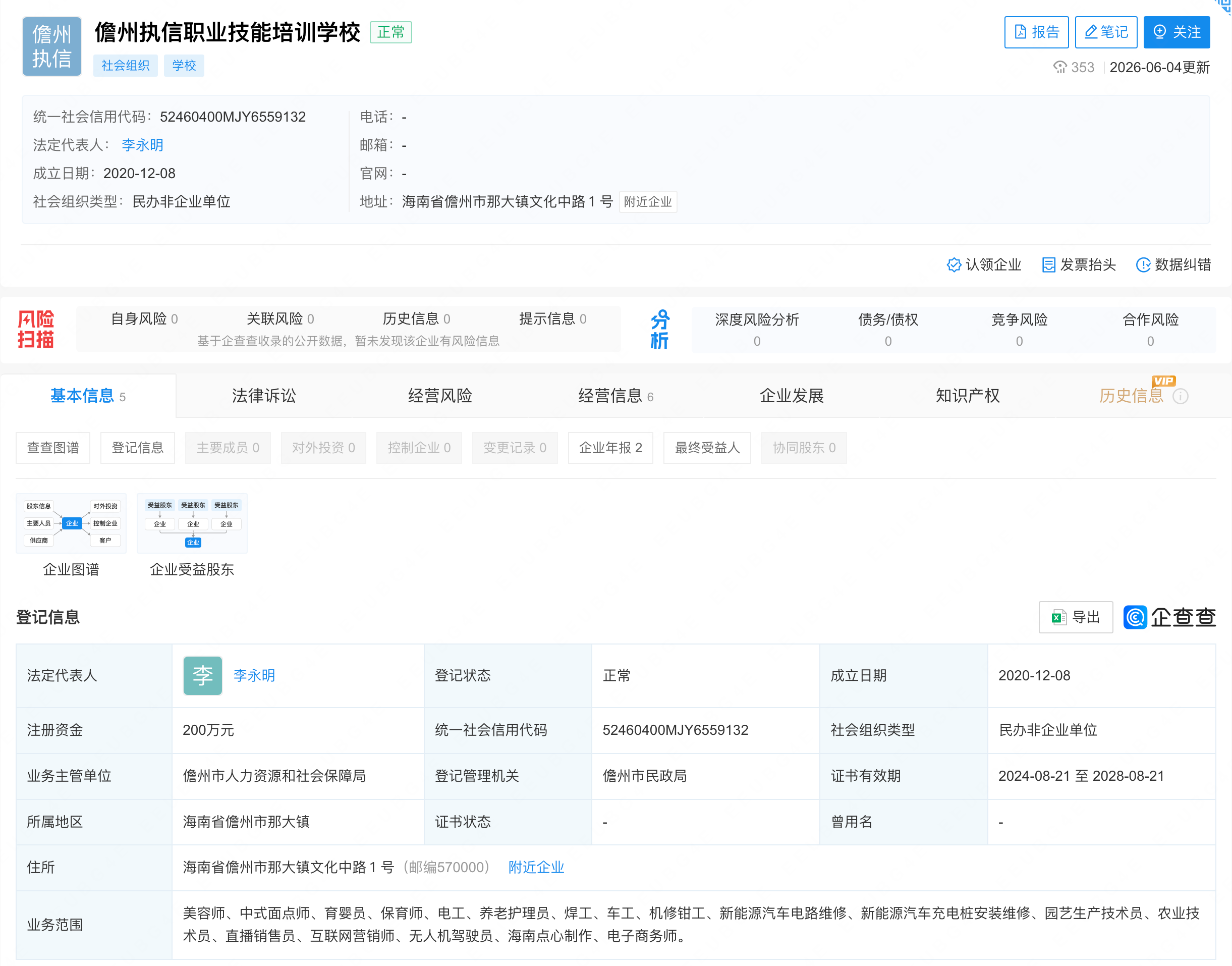Open 债务/债权 analysis
The height and width of the screenshot is (966, 1232).
click(x=887, y=330)
